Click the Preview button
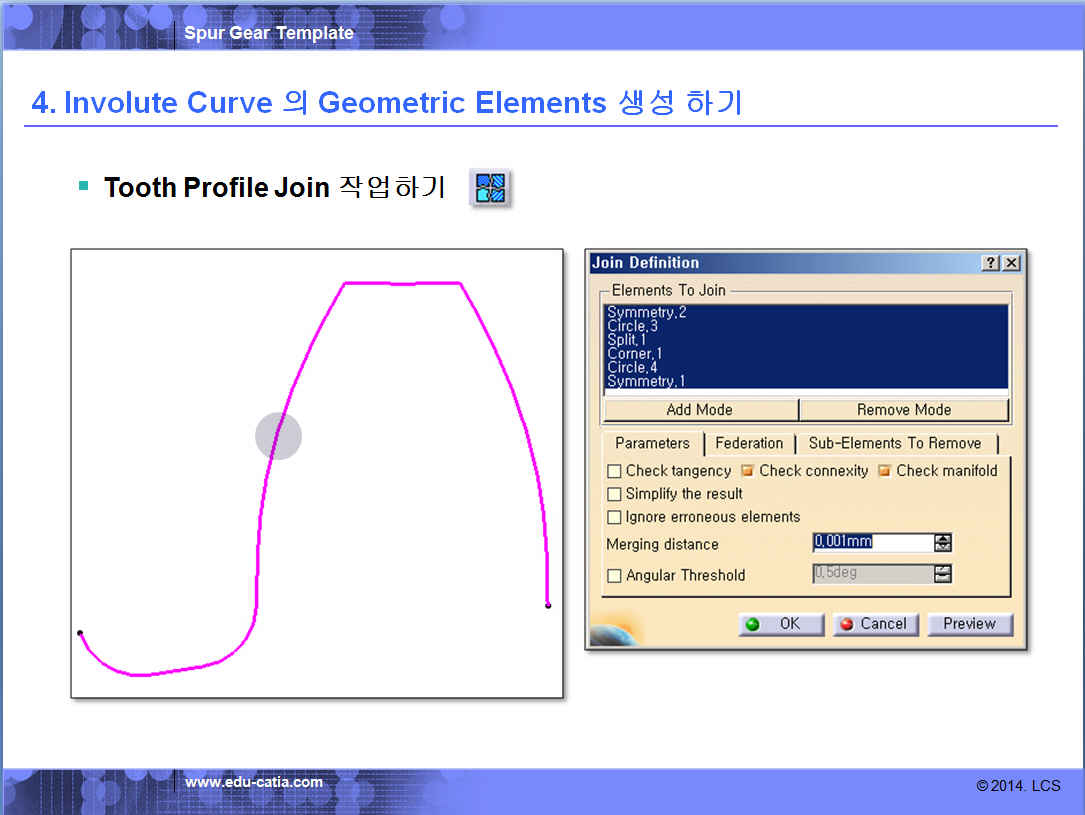The image size is (1085, 815). pyautogui.click(x=969, y=624)
